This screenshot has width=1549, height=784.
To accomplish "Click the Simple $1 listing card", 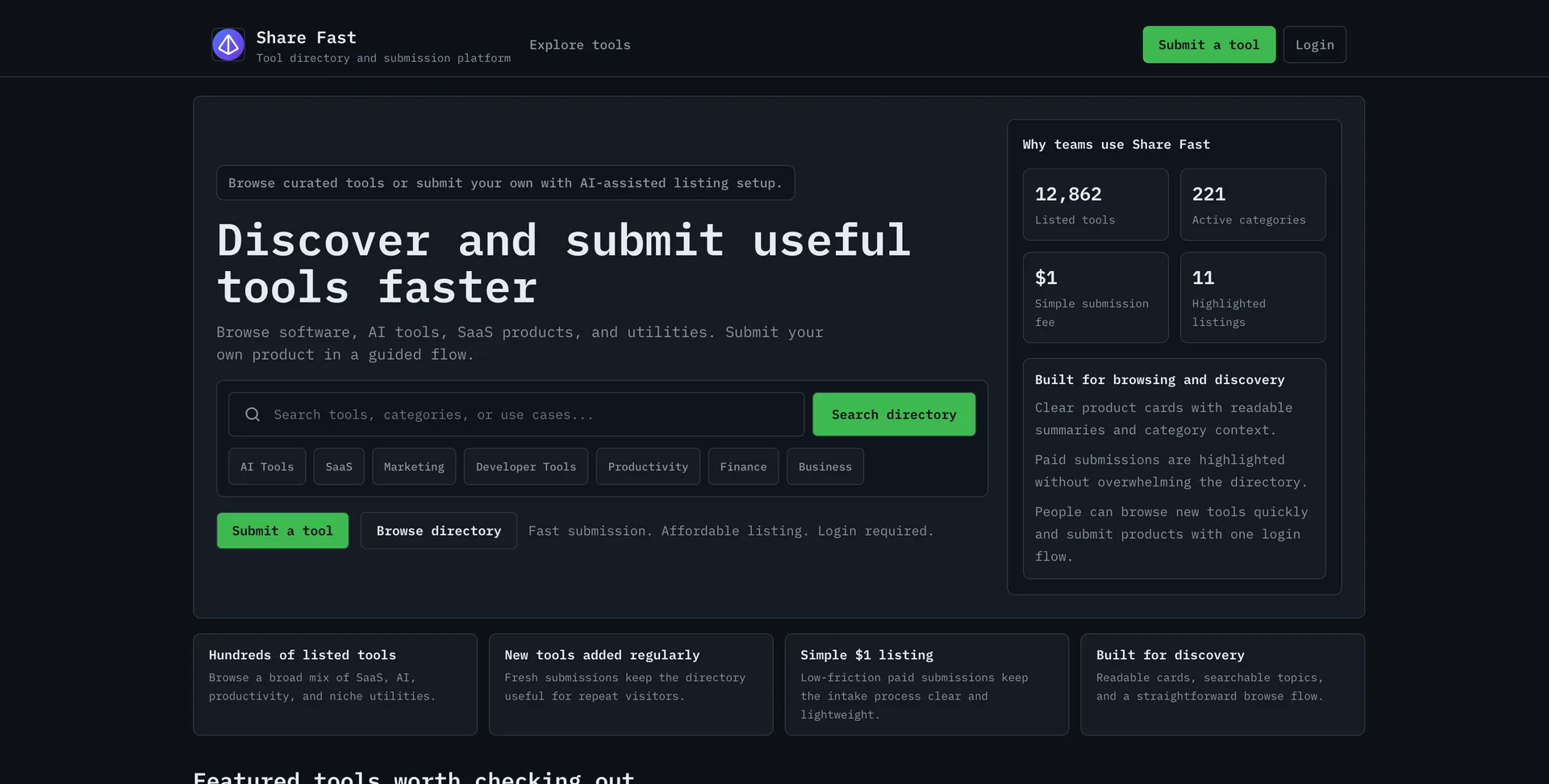I will (927, 685).
